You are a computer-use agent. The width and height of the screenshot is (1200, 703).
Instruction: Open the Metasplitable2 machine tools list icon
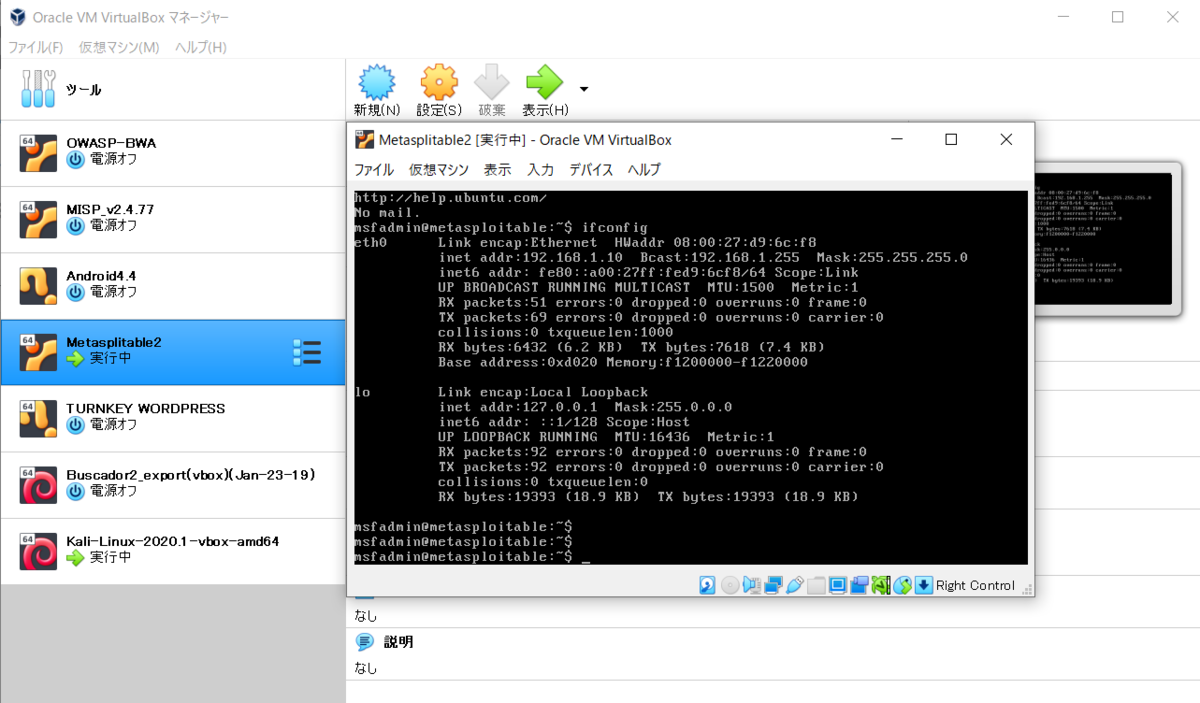(x=307, y=352)
